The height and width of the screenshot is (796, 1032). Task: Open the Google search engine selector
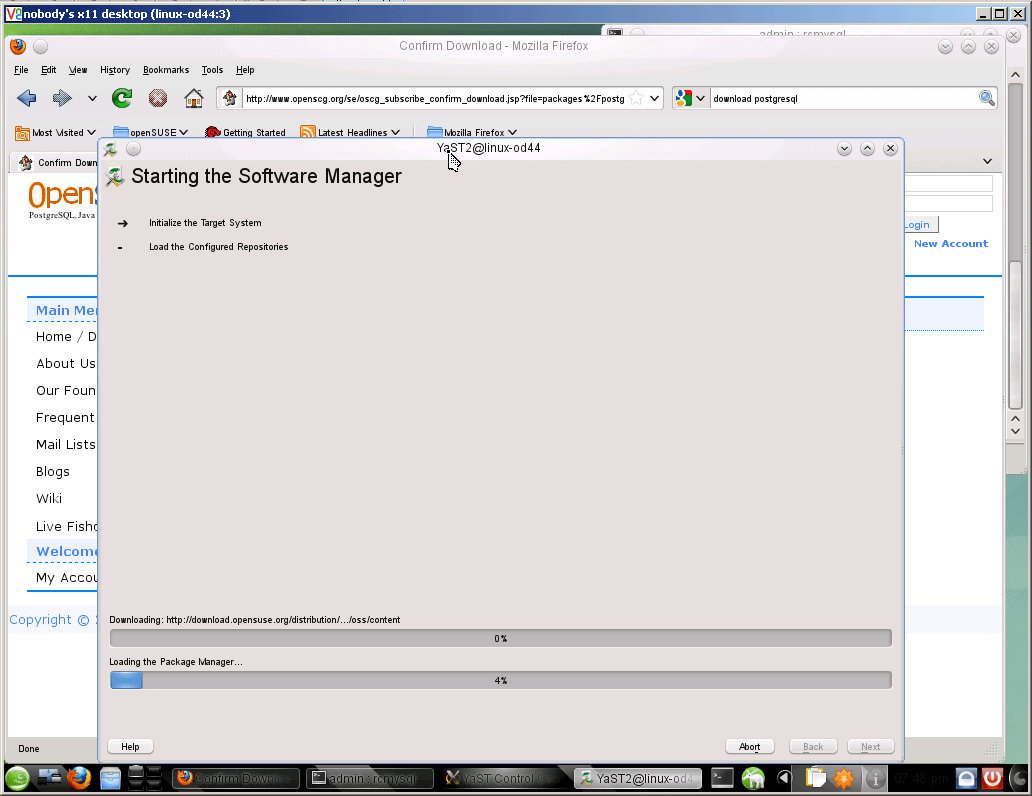click(690, 98)
